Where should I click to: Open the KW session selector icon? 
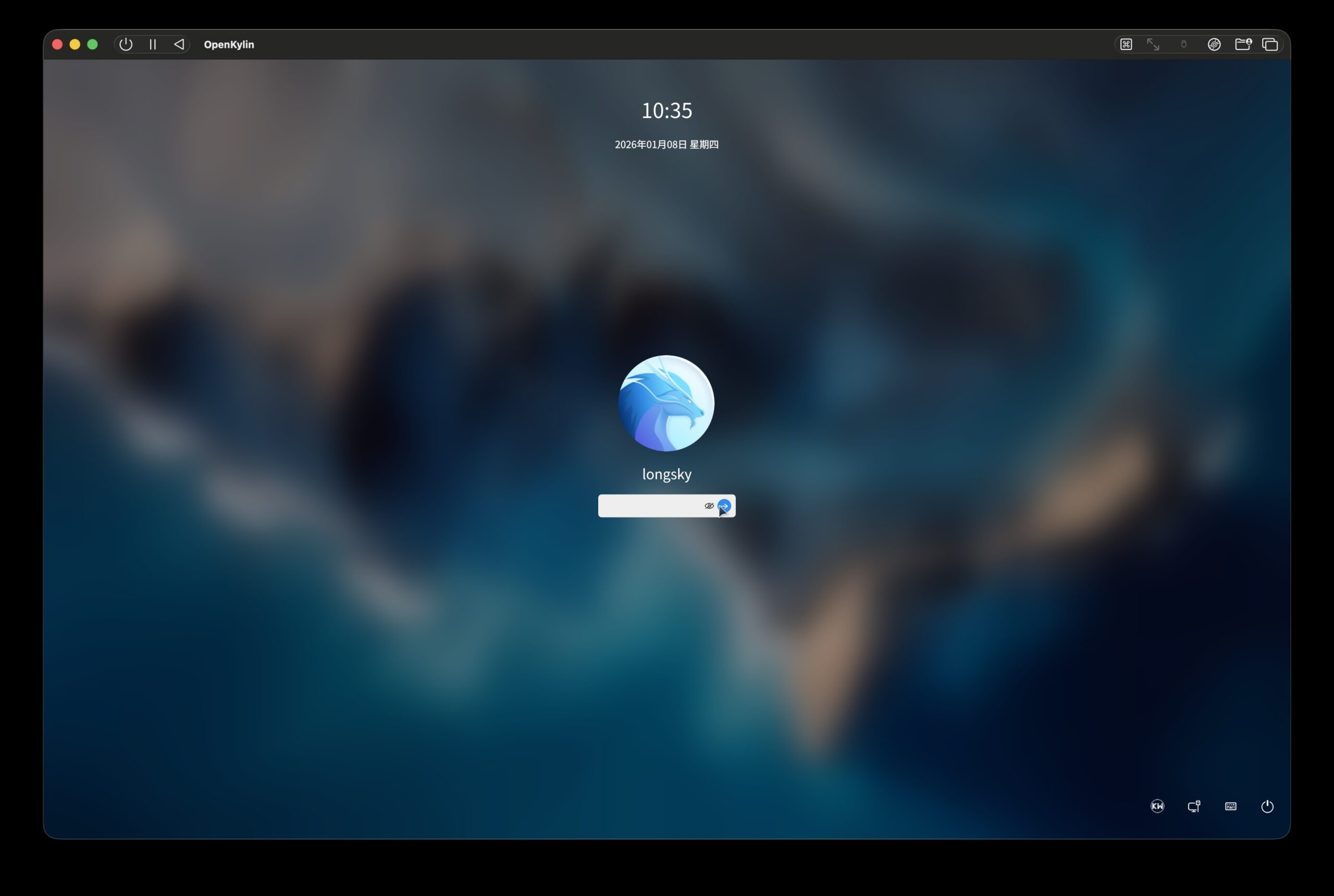coord(1157,806)
